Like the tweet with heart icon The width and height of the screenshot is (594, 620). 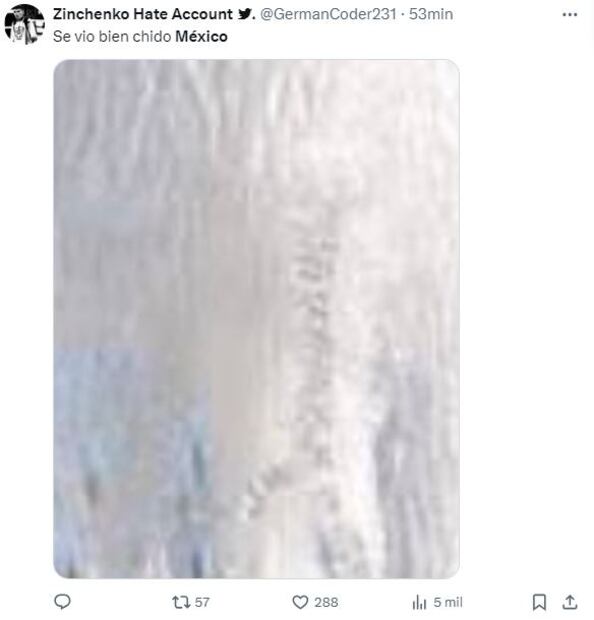(x=300, y=602)
